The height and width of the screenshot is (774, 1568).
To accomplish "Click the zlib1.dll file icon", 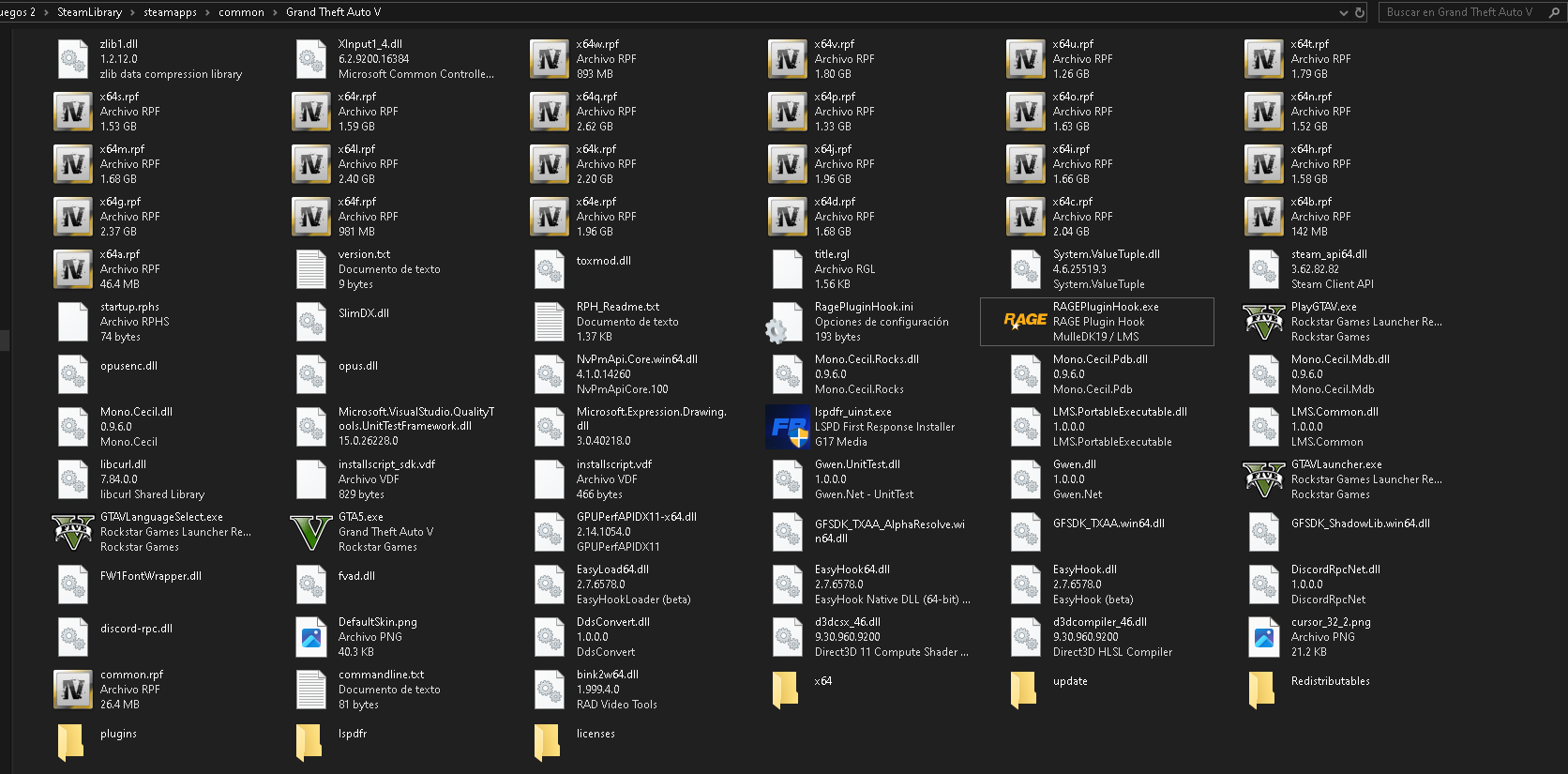I will pyautogui.click(x=72, y=59).
